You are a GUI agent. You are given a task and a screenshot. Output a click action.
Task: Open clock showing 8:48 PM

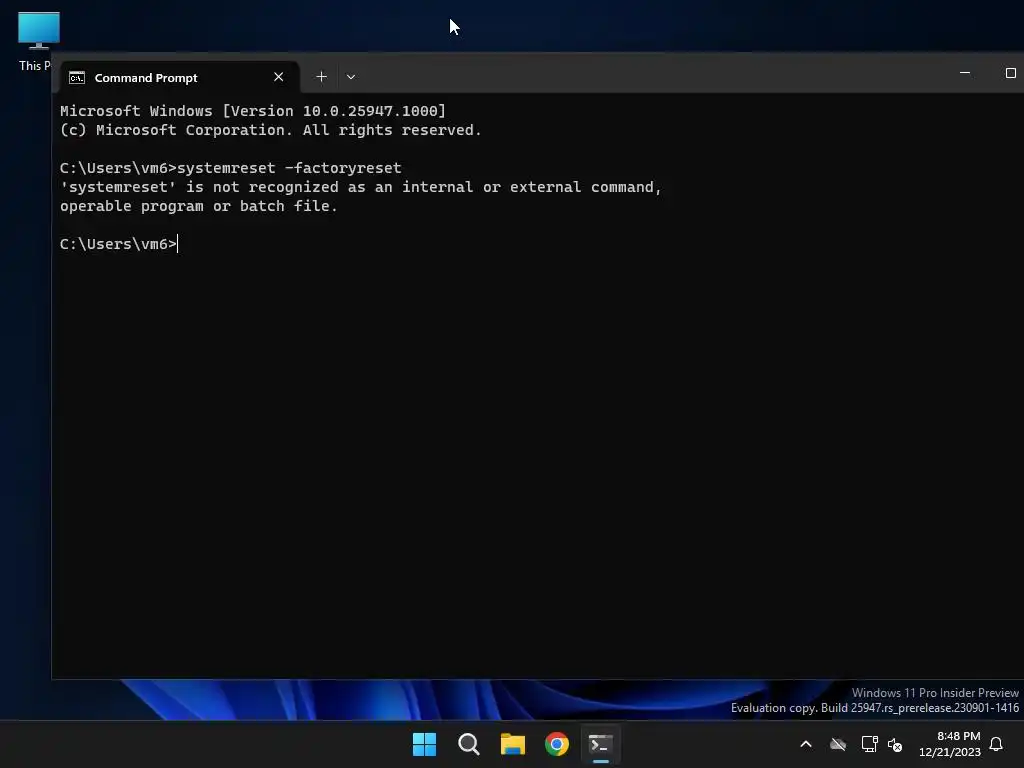[x=950, y=744]
